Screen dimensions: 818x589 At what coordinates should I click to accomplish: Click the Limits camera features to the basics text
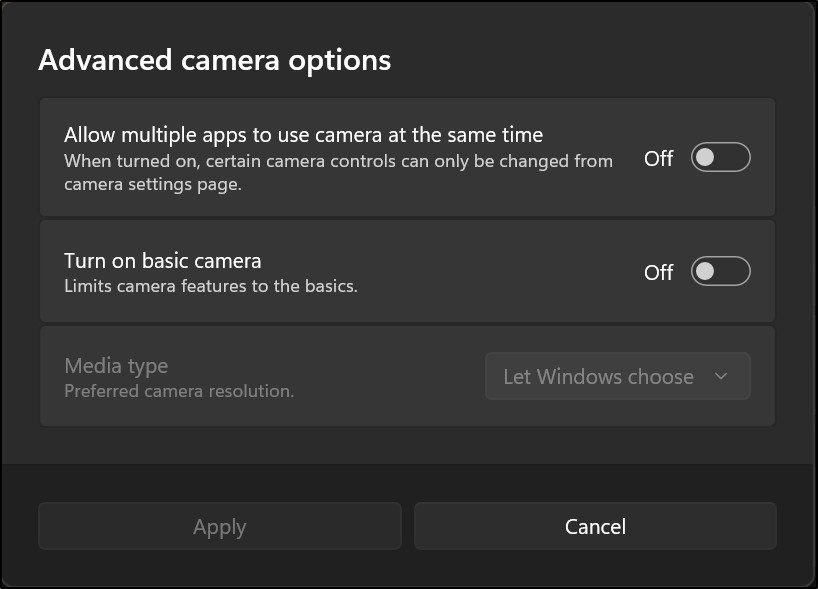pyautogui.click(x=211, y=286)
